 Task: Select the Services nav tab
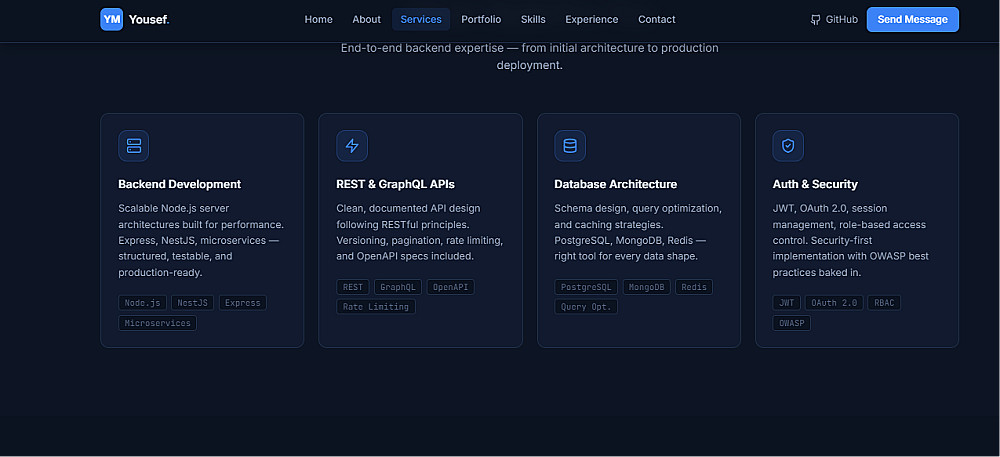click(421, 20)
